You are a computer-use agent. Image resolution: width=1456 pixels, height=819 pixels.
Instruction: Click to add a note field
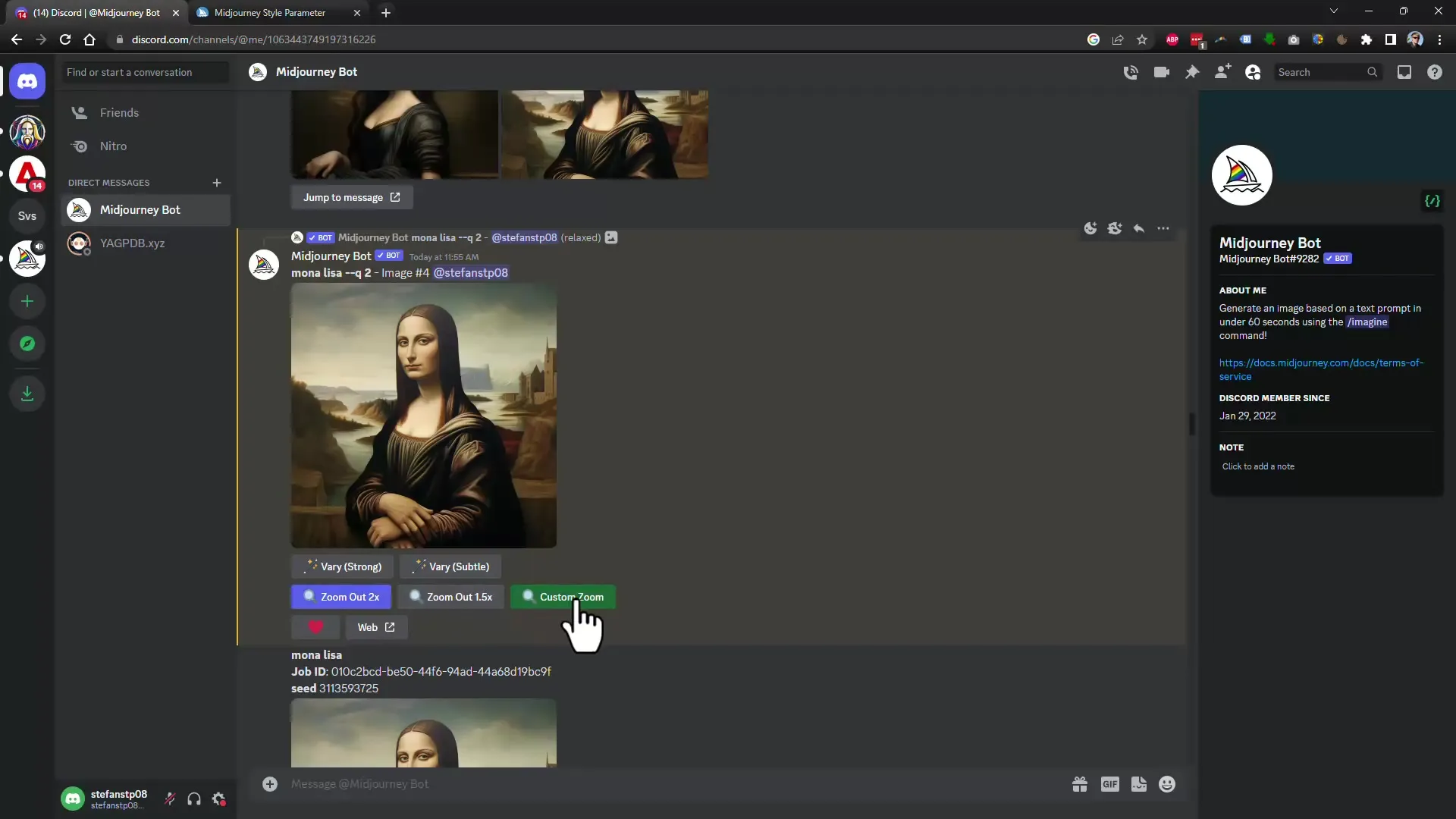[1327, 466]
